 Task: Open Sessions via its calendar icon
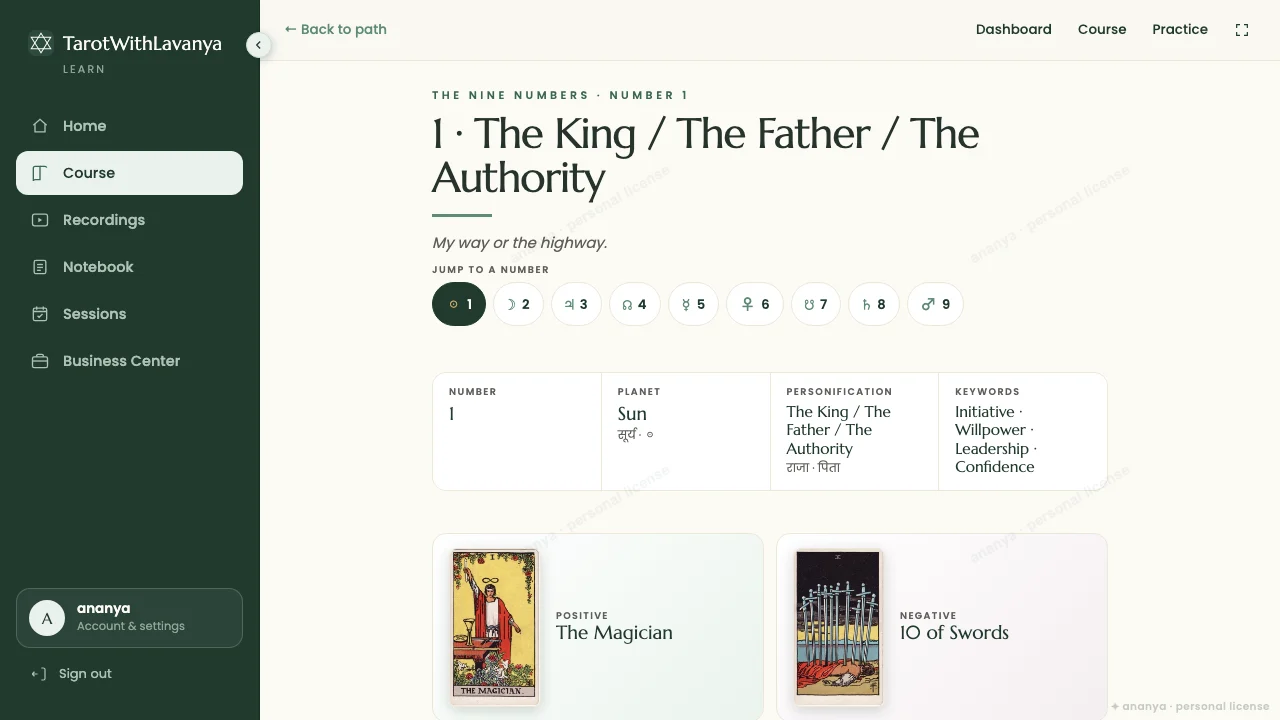tap(40, 314)
